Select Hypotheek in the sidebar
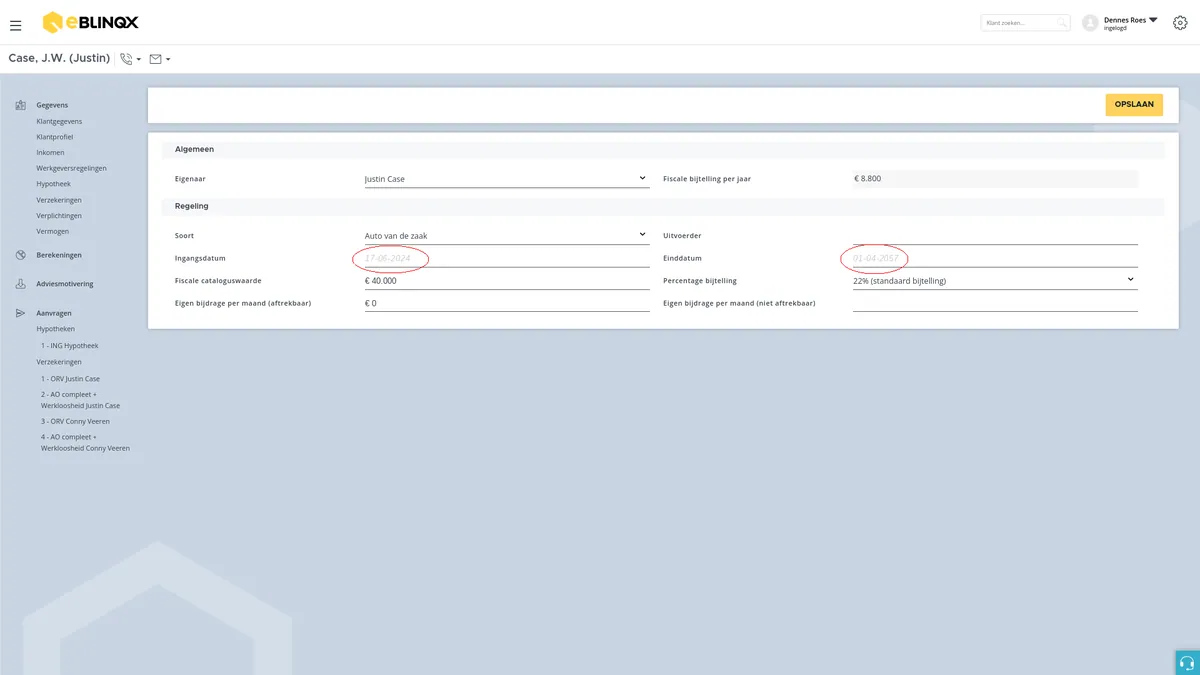This screenshot has height=675, width=1200. pos(53,184)
